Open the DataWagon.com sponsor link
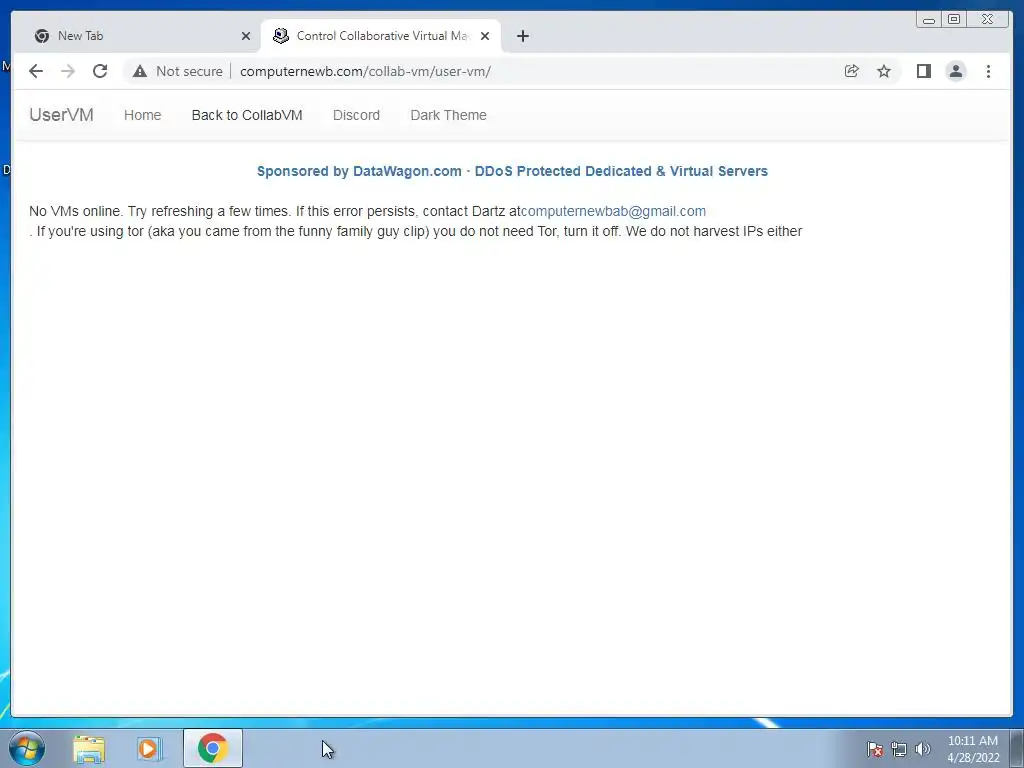Image resolution: width=1024 pixels, height=768 pixels. pos(512,171)
